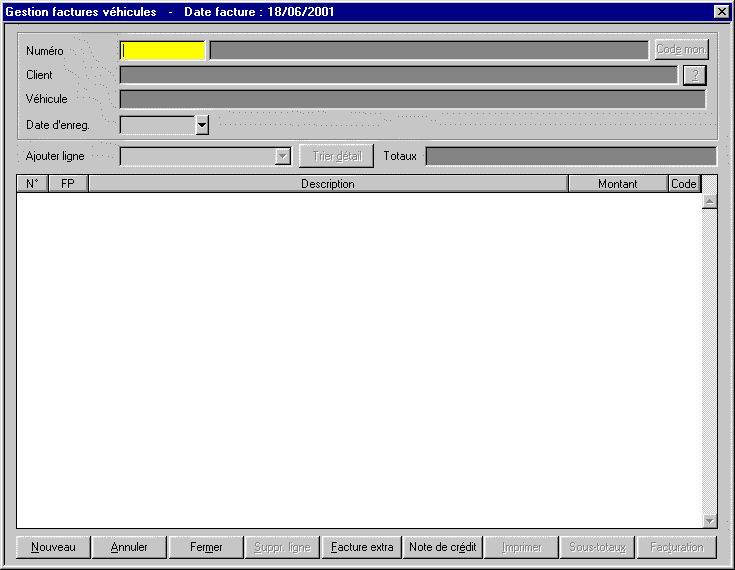Click the list scrollbar up arrow

tap(710, 202)
